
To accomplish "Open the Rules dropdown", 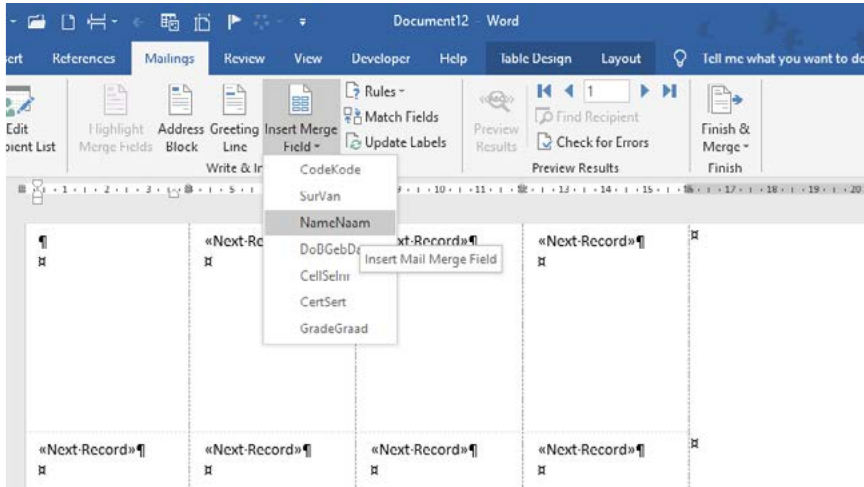I will point(375,91).
